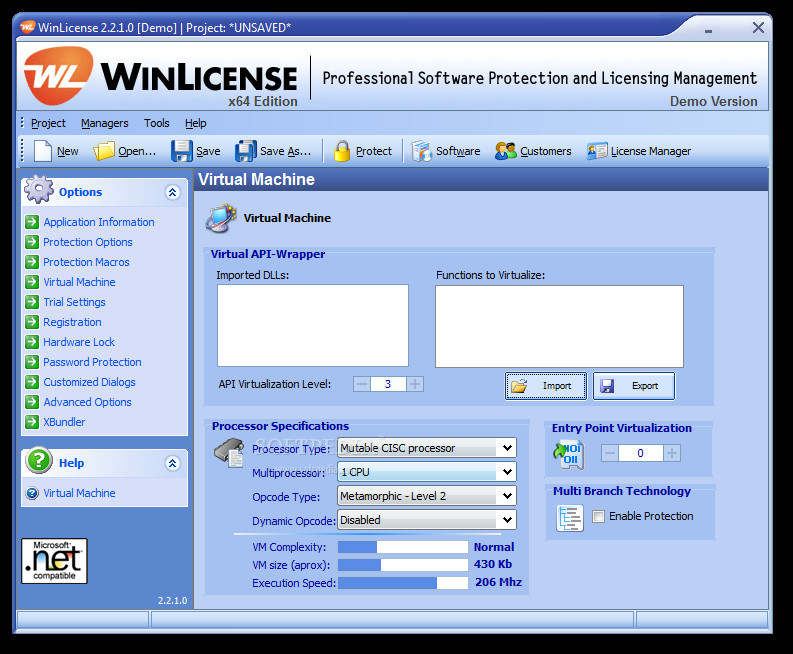This screenshot has height=654, width=793.
Task: Click the Protect padlock icon
Action: click(342, 151)
